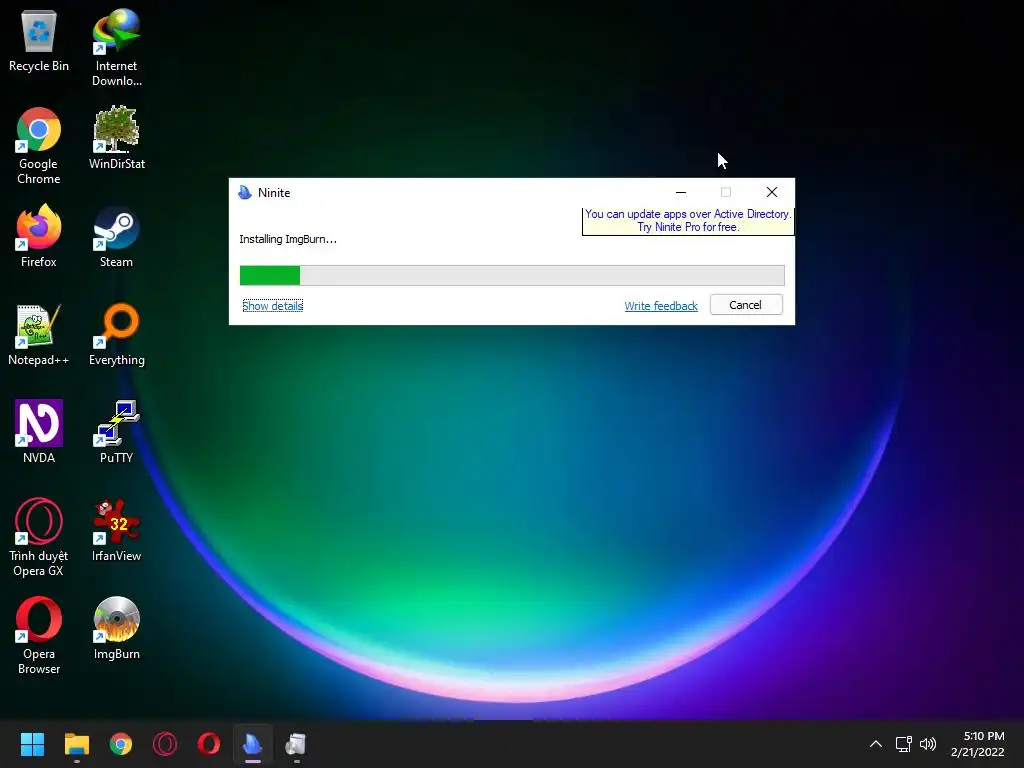The image size is (1024, 768).
Task: Select the Opera GX desktop shortcut
Action: [x=39, y=537]
